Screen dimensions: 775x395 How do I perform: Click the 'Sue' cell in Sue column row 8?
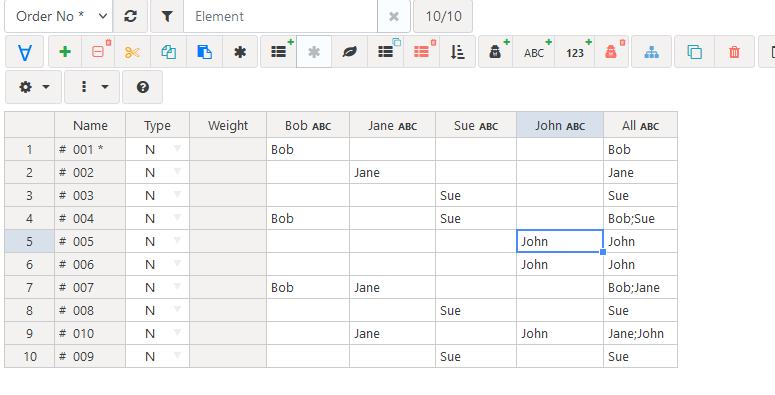click(476, 310)
